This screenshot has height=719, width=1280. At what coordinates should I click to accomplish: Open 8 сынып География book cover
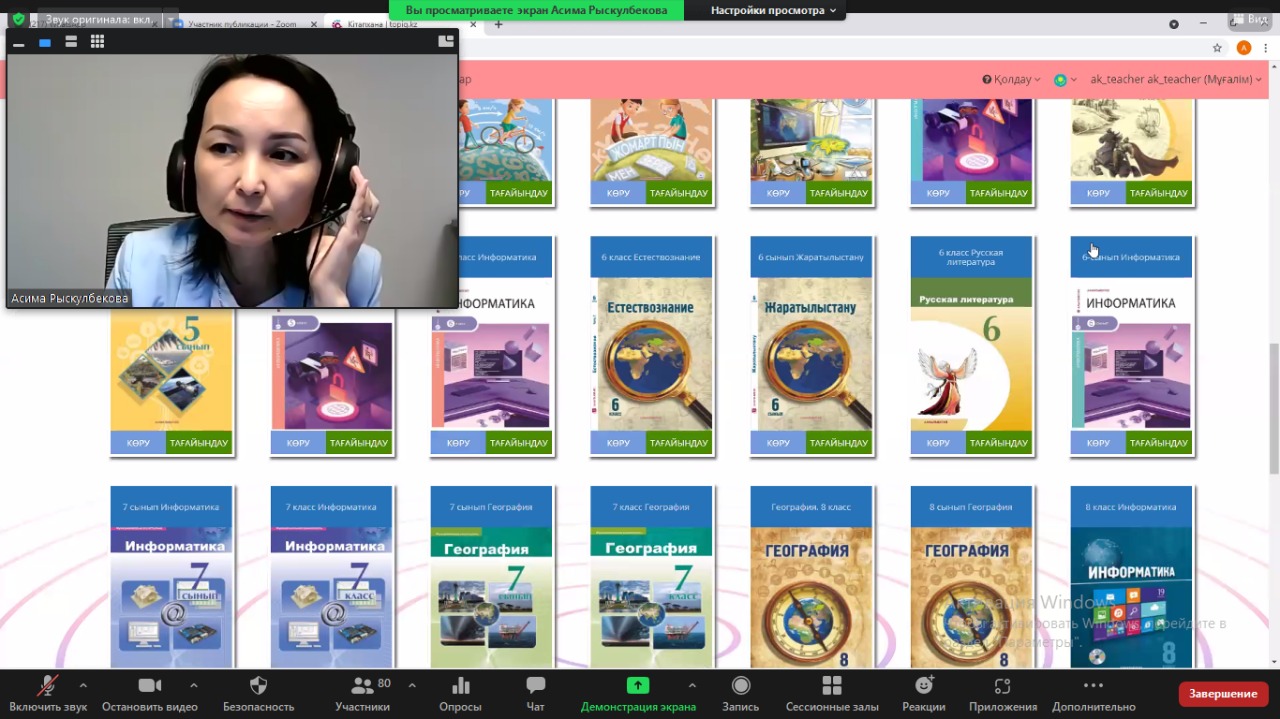[x=971, y=597]
